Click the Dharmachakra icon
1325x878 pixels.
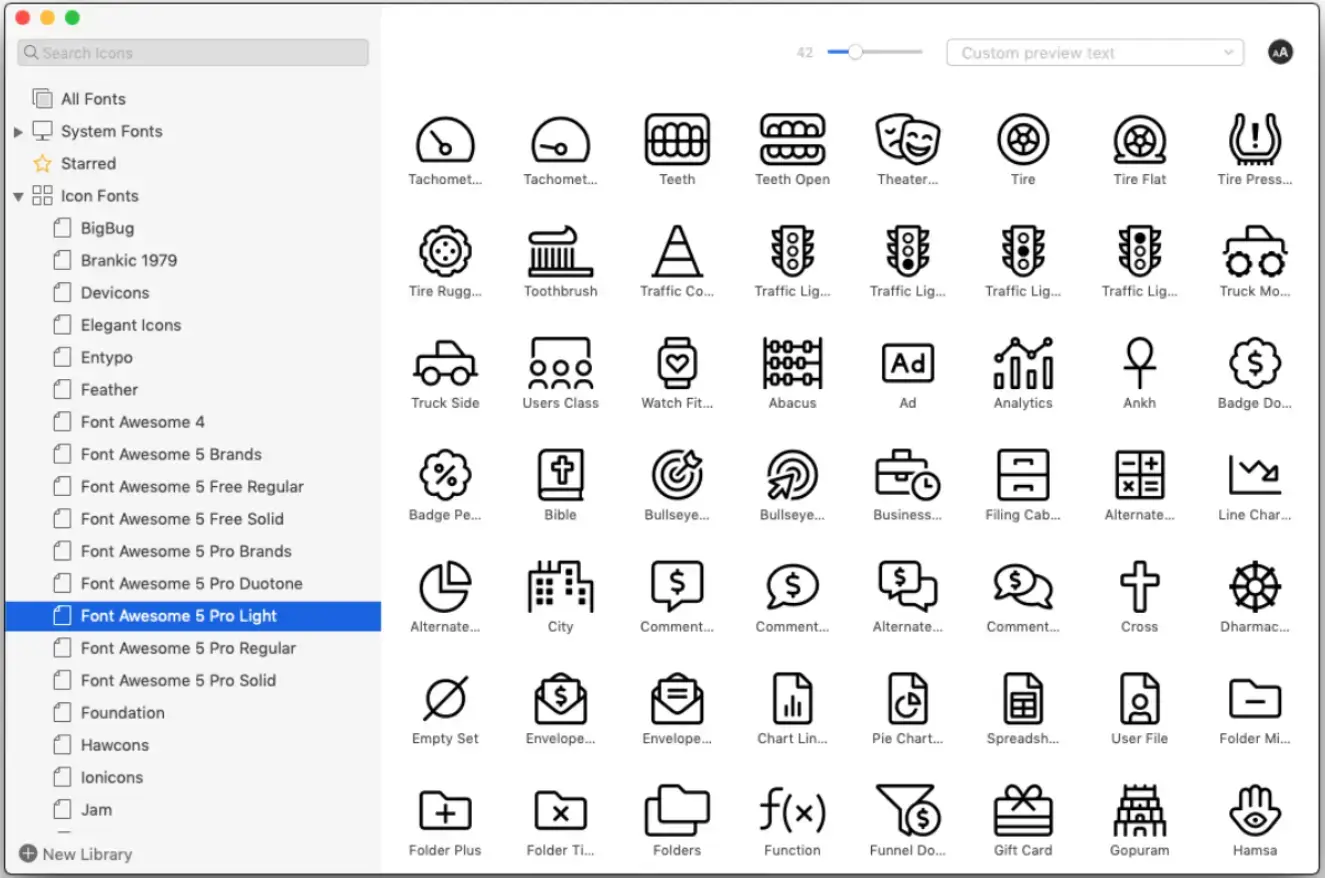point(1254,587)
